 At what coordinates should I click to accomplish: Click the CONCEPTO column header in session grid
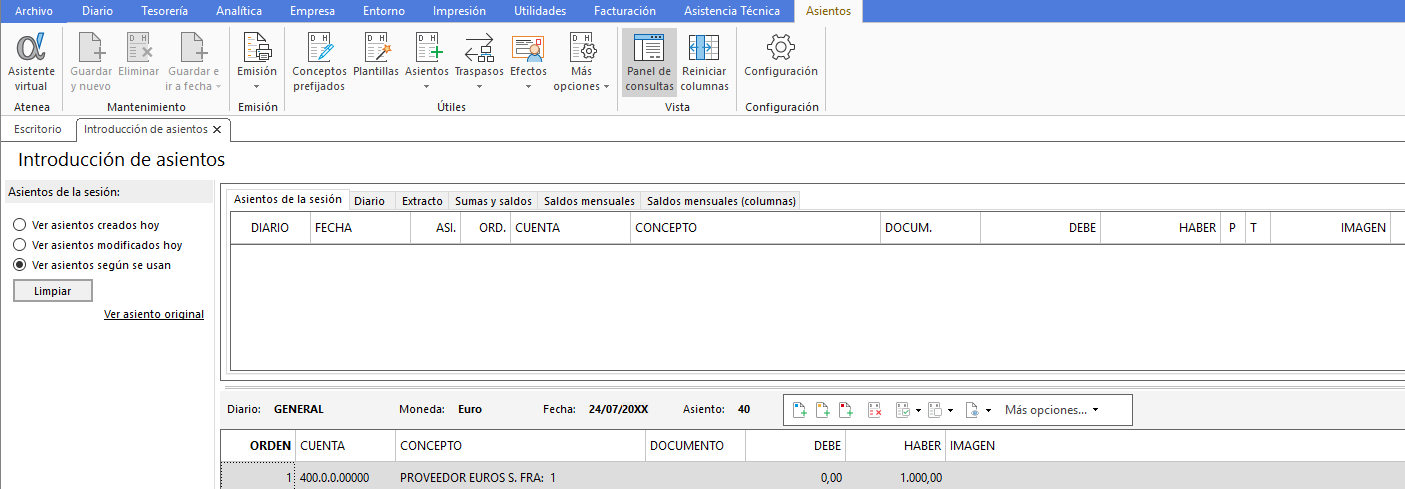click(x=755, y=228)
